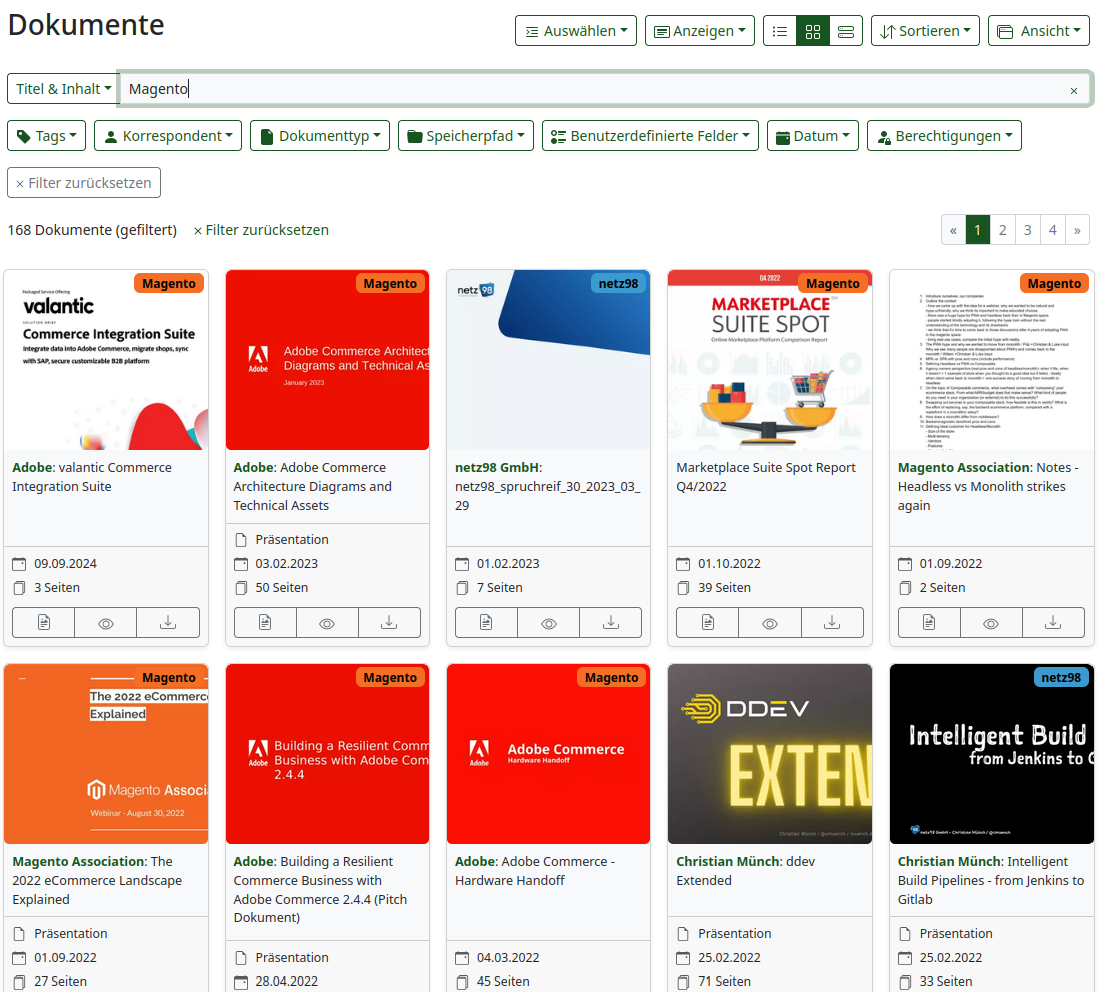The image size is (1103, 992).
Task: Click Filter zurücksetzen link beside document count
Action: click(x=261, y=230)
